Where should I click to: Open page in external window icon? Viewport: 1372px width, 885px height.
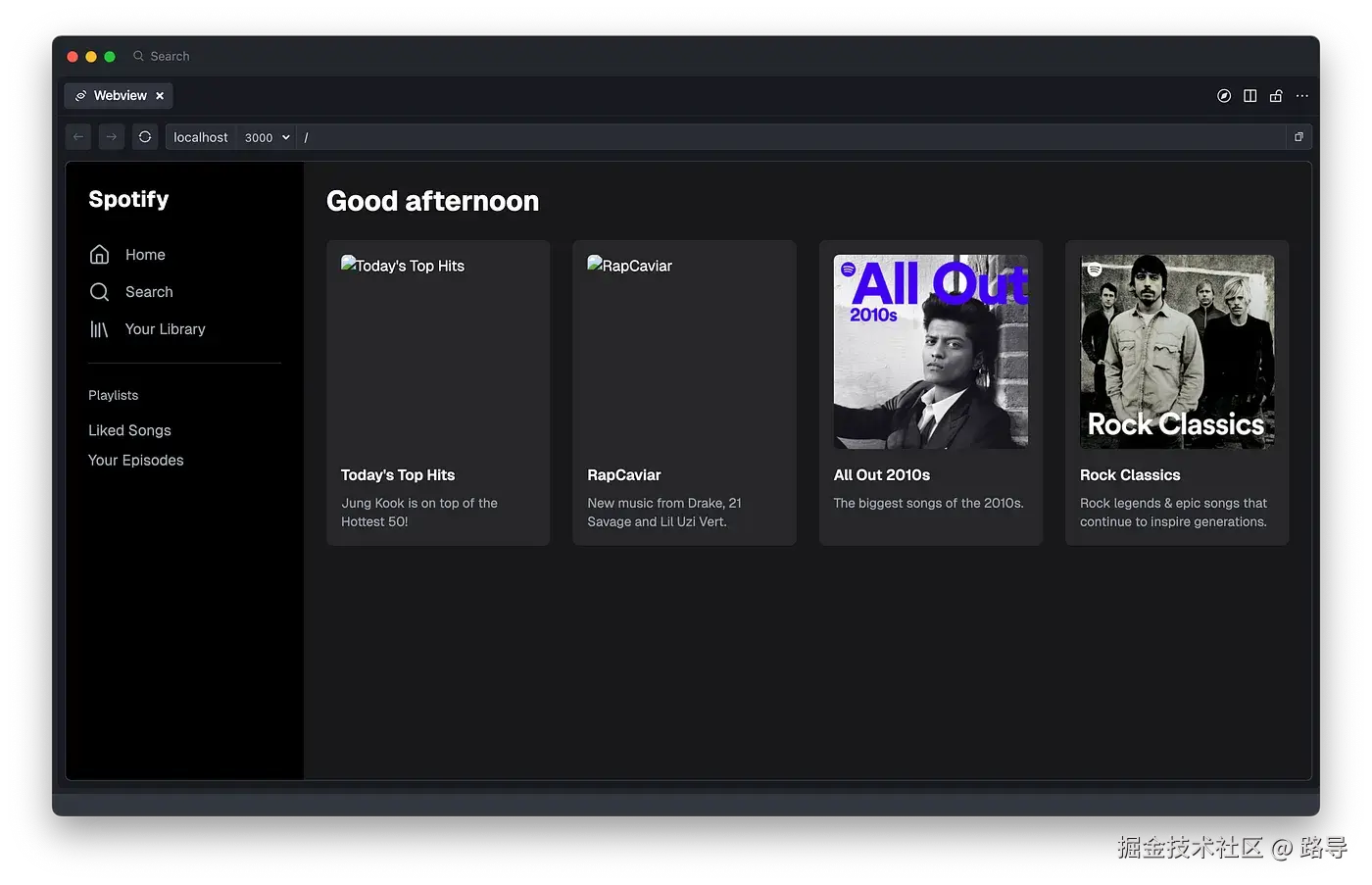1298,137
